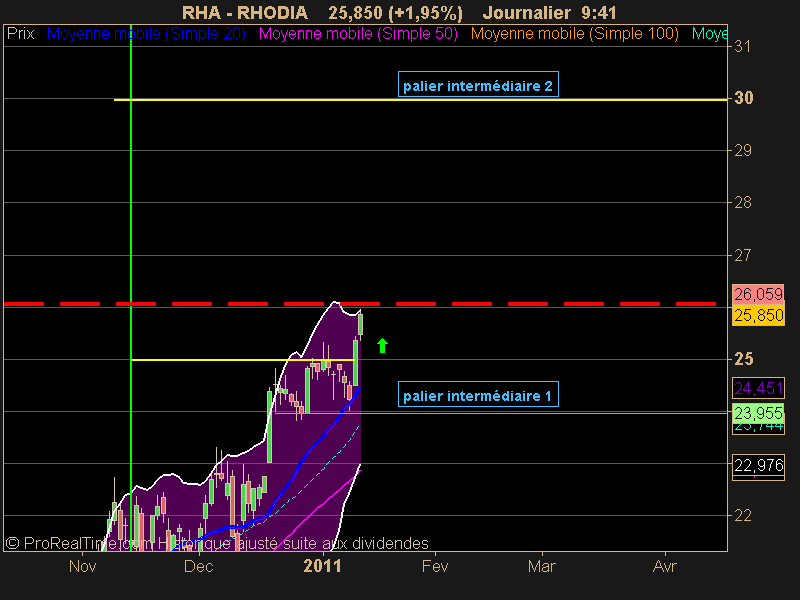
Task: Click the bold 30 price axis label
Action: tap(743, 97)
